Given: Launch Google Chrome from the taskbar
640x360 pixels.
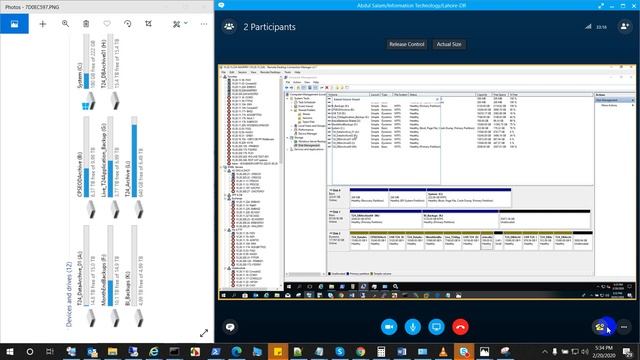Looking at the screenshot, I should (360, 351).
